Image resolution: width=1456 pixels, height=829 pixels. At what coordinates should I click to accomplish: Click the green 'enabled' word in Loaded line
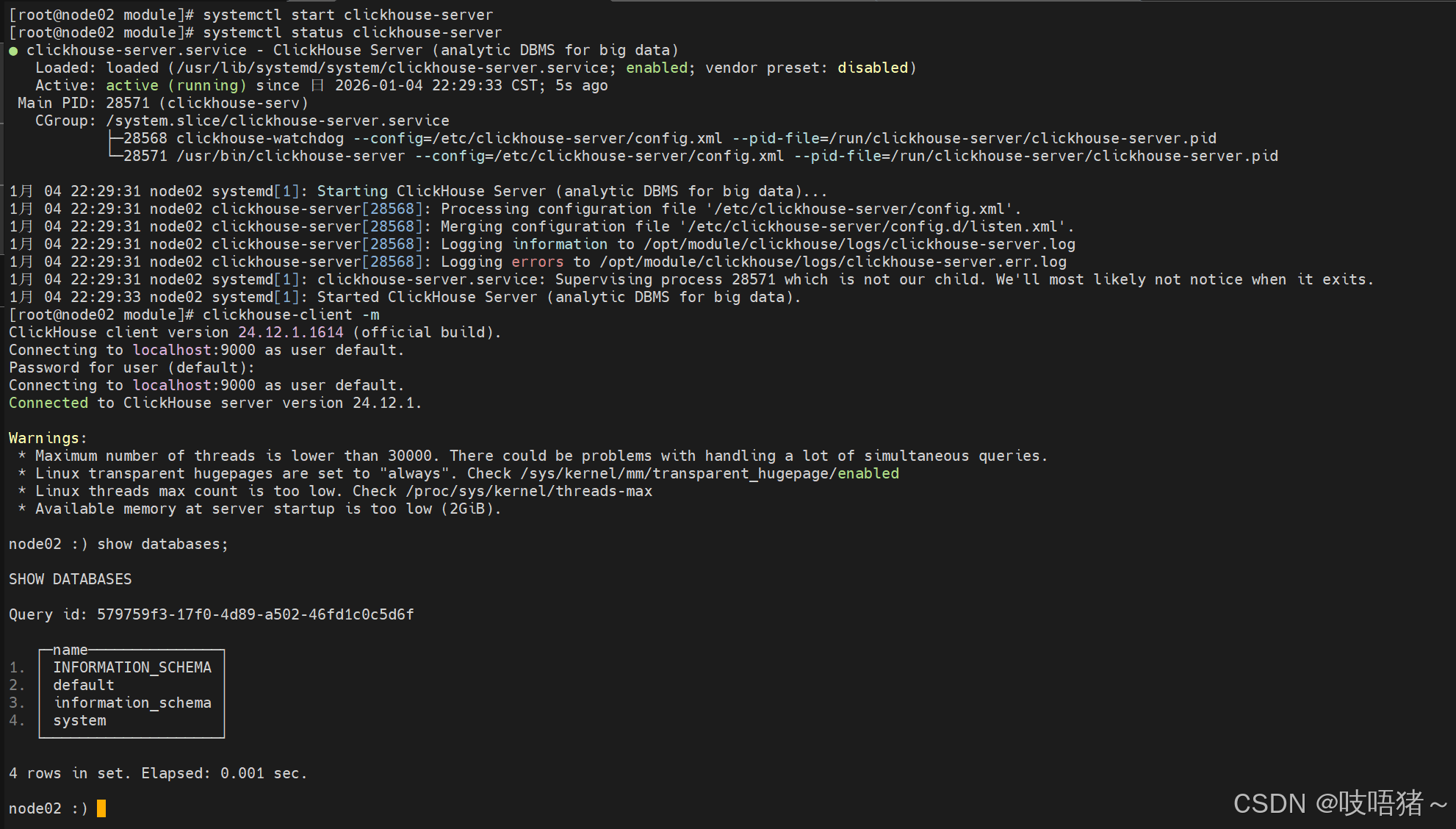click(657, 68)
